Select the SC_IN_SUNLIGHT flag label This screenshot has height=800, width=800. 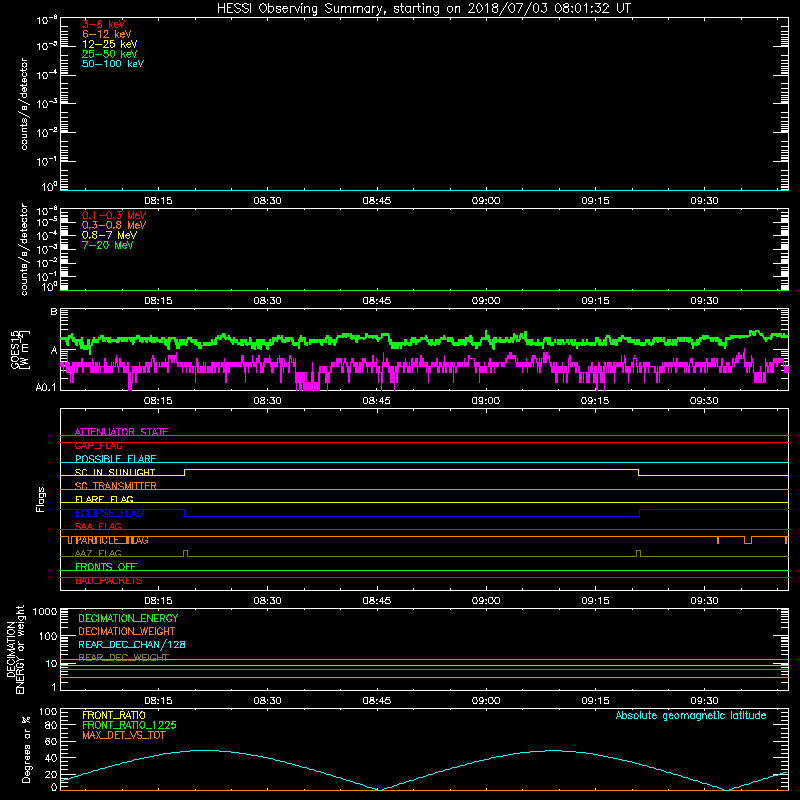point(115,472)
